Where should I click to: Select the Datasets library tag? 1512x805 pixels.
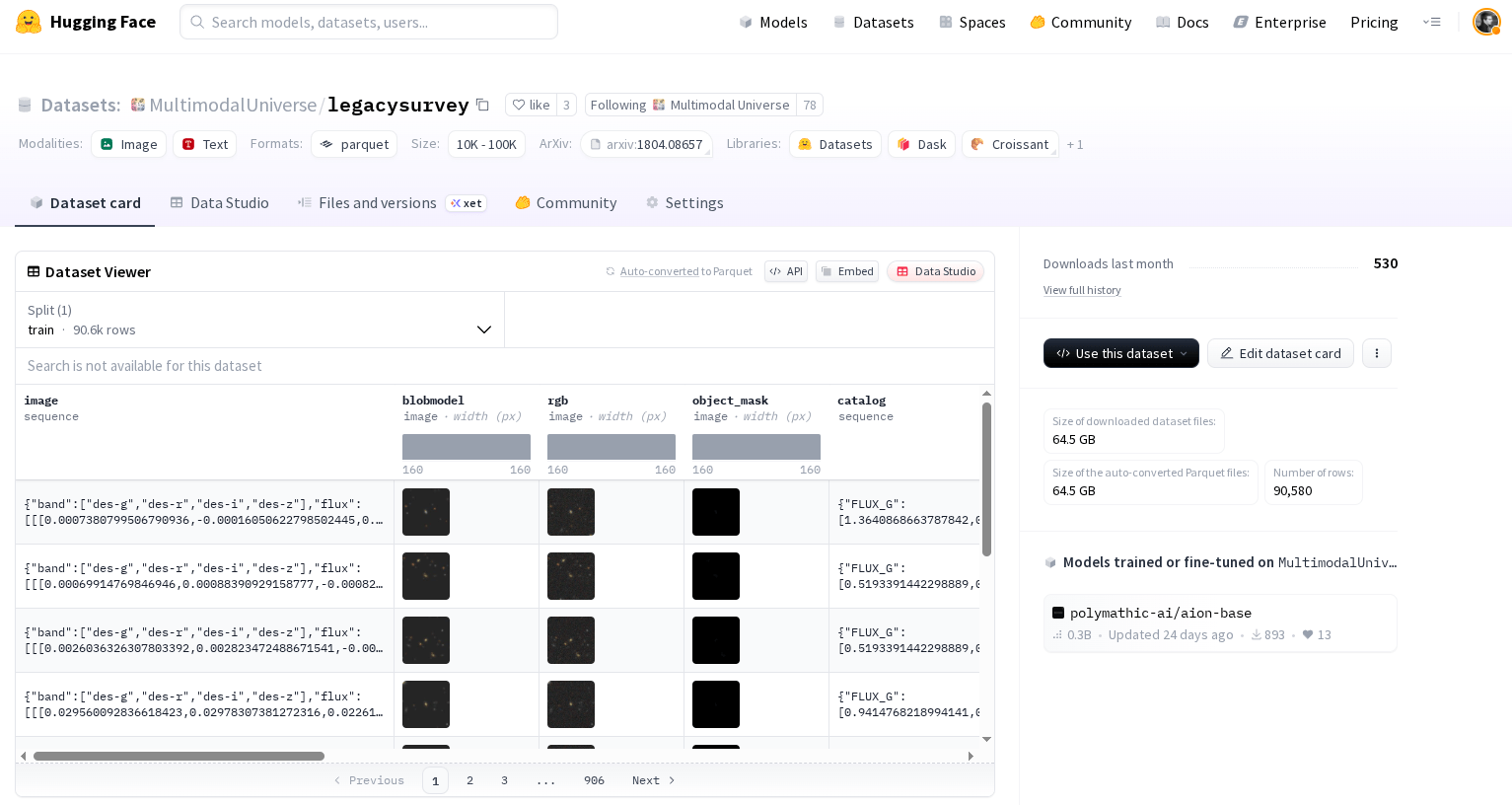tap(835, 144)
